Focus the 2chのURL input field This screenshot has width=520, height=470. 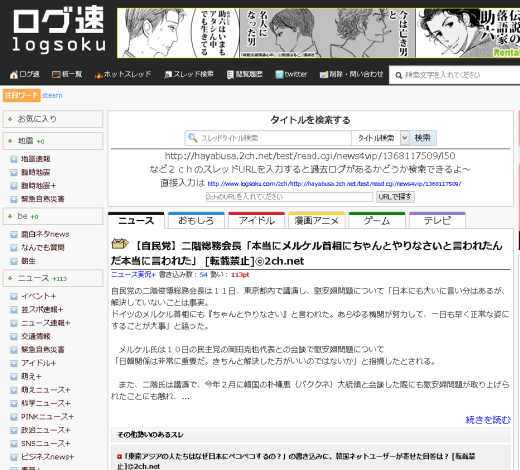click(289, 197)
